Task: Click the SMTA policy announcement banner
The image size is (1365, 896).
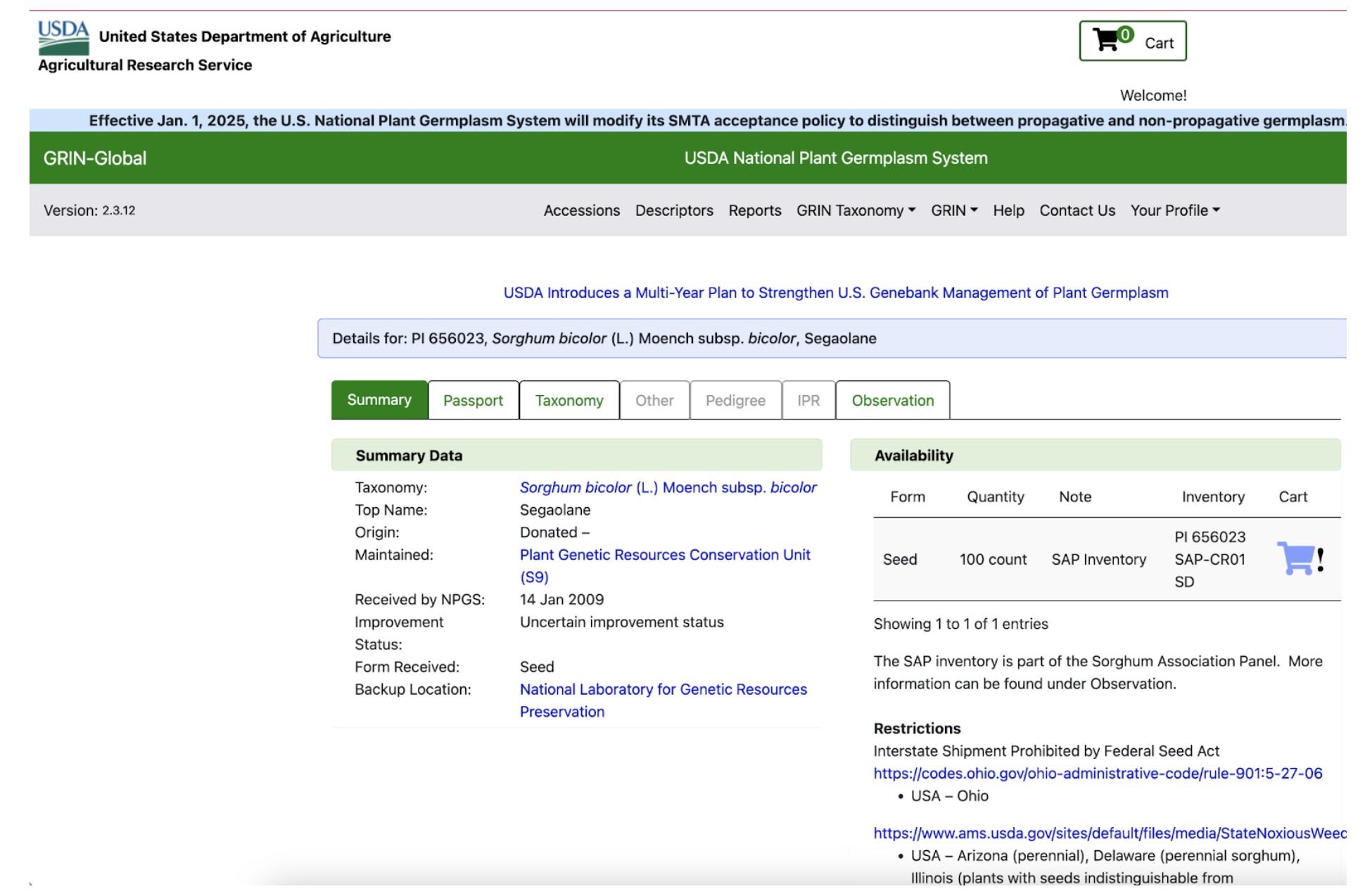Action: tap(687, 120)
